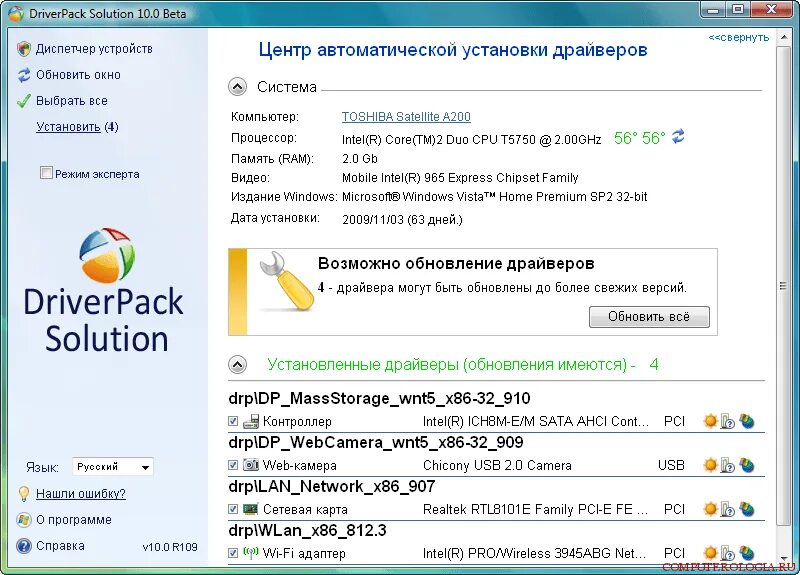The image size is (800, 575).
Task: Click the Обновить окно refresh arrows icon
Action: point(24,75)
